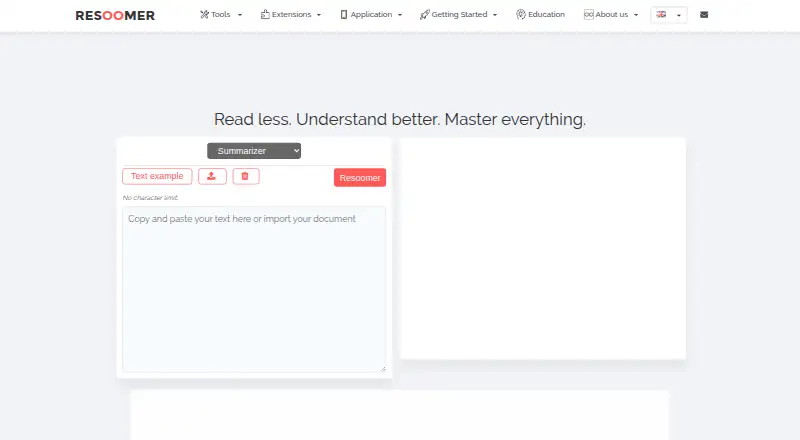Image resolution: width=800 pixels, height=440 pixels.
Task: Go to the Education page
Action: click(x=540, y=15)
